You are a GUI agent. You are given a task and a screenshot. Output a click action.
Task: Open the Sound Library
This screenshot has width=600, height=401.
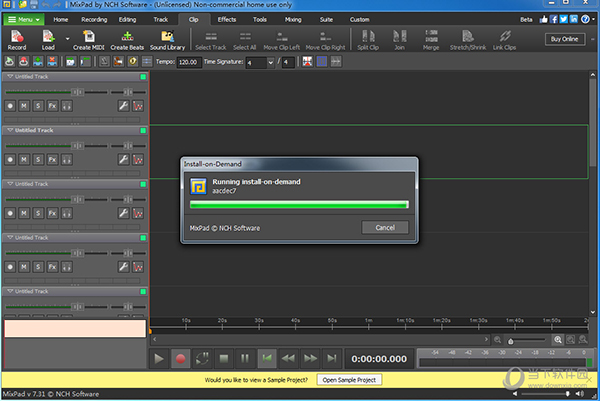167,40
